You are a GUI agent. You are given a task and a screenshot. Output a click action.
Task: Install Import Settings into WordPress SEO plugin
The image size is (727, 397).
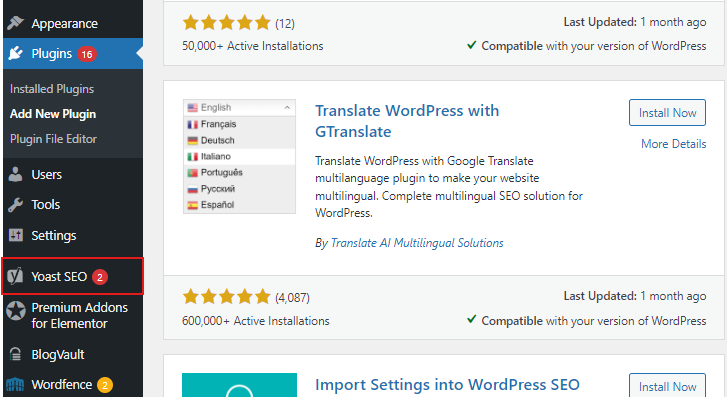point(667,386)
